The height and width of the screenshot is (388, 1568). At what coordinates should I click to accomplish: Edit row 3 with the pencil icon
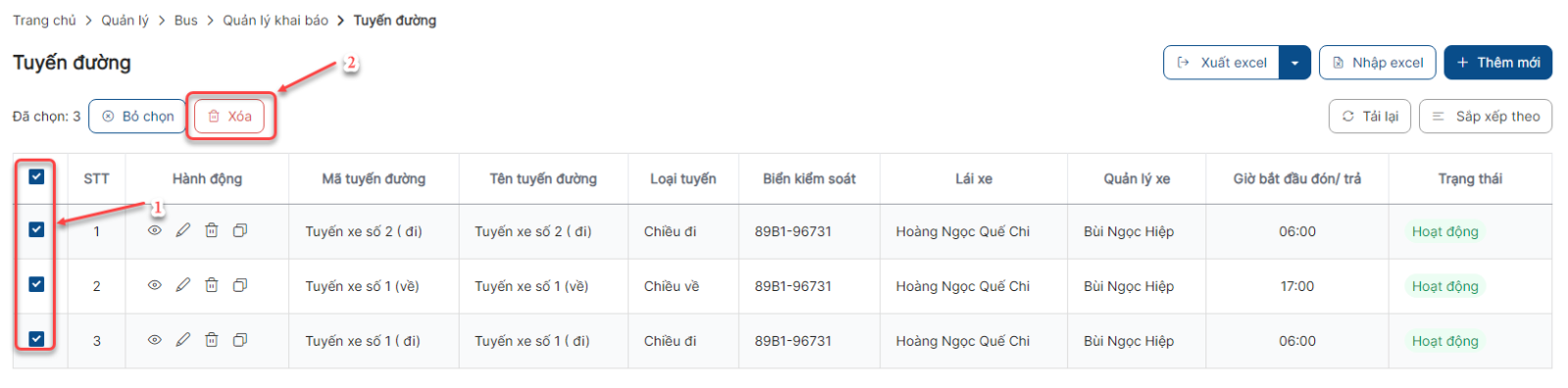pyautogui.click(x=183, y=340)
